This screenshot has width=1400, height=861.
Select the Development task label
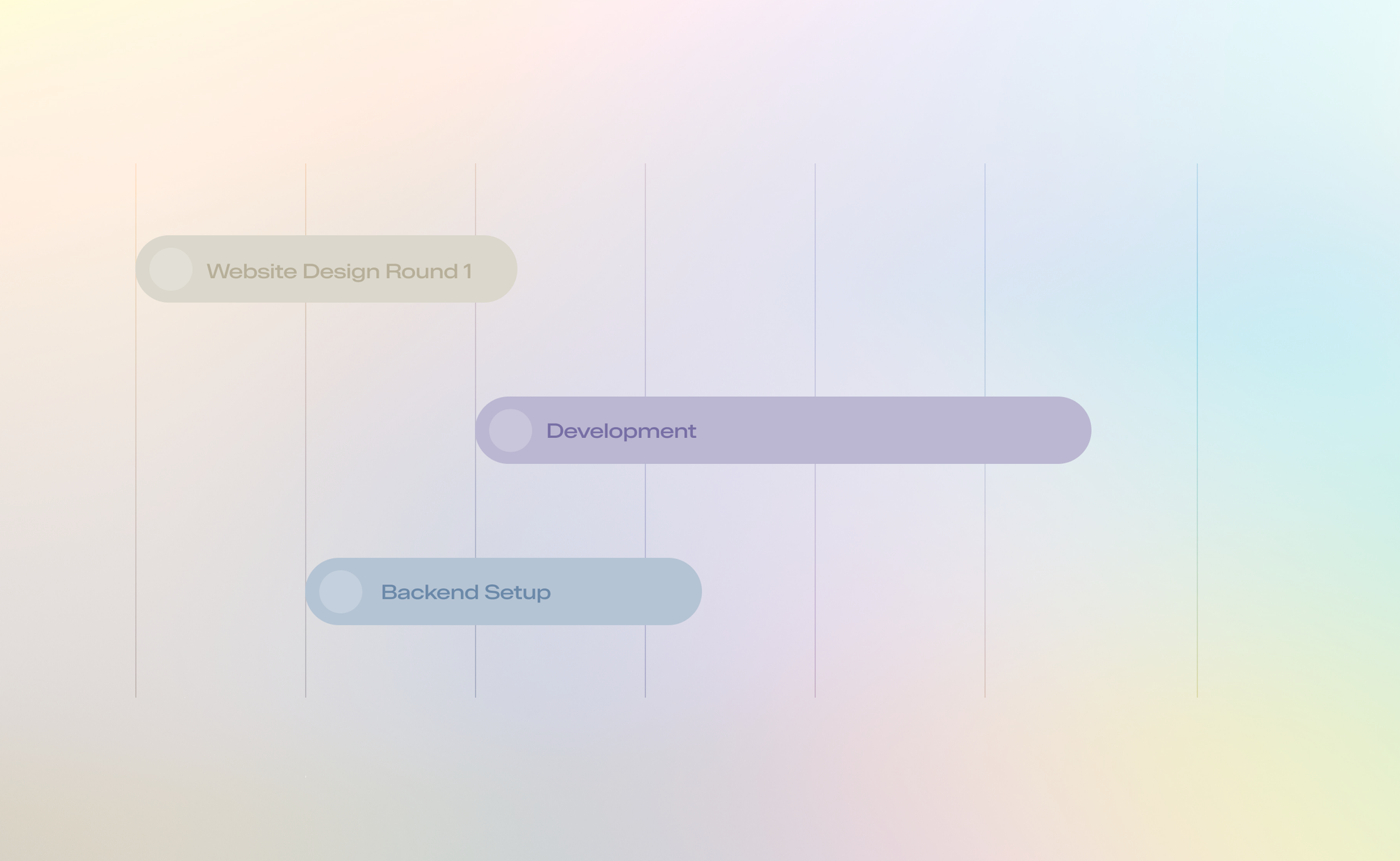(x=621, y=431)
